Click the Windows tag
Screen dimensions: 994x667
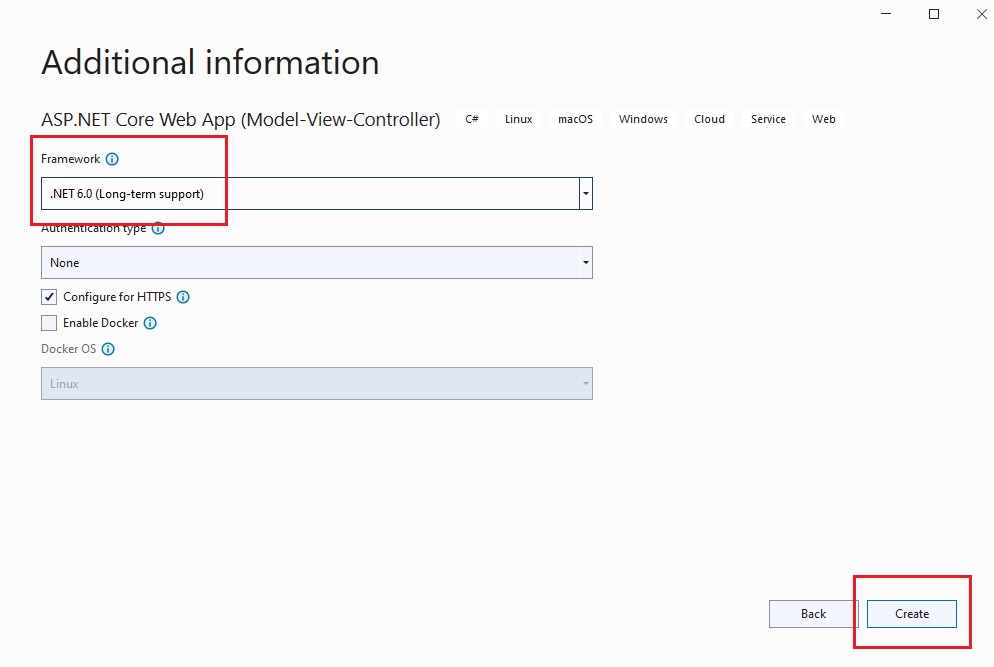[643, 119]
